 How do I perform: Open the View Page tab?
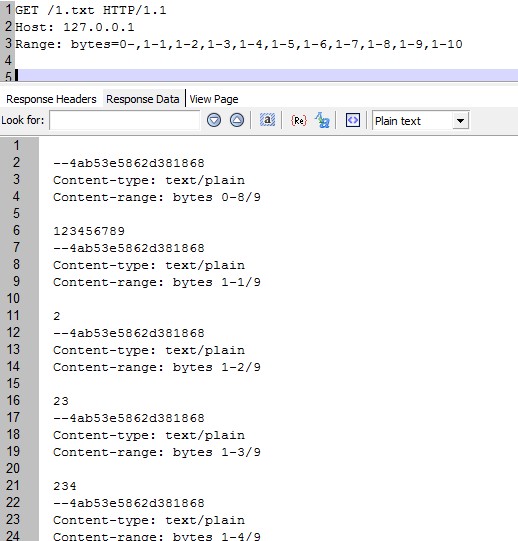[x=214, y=99]
